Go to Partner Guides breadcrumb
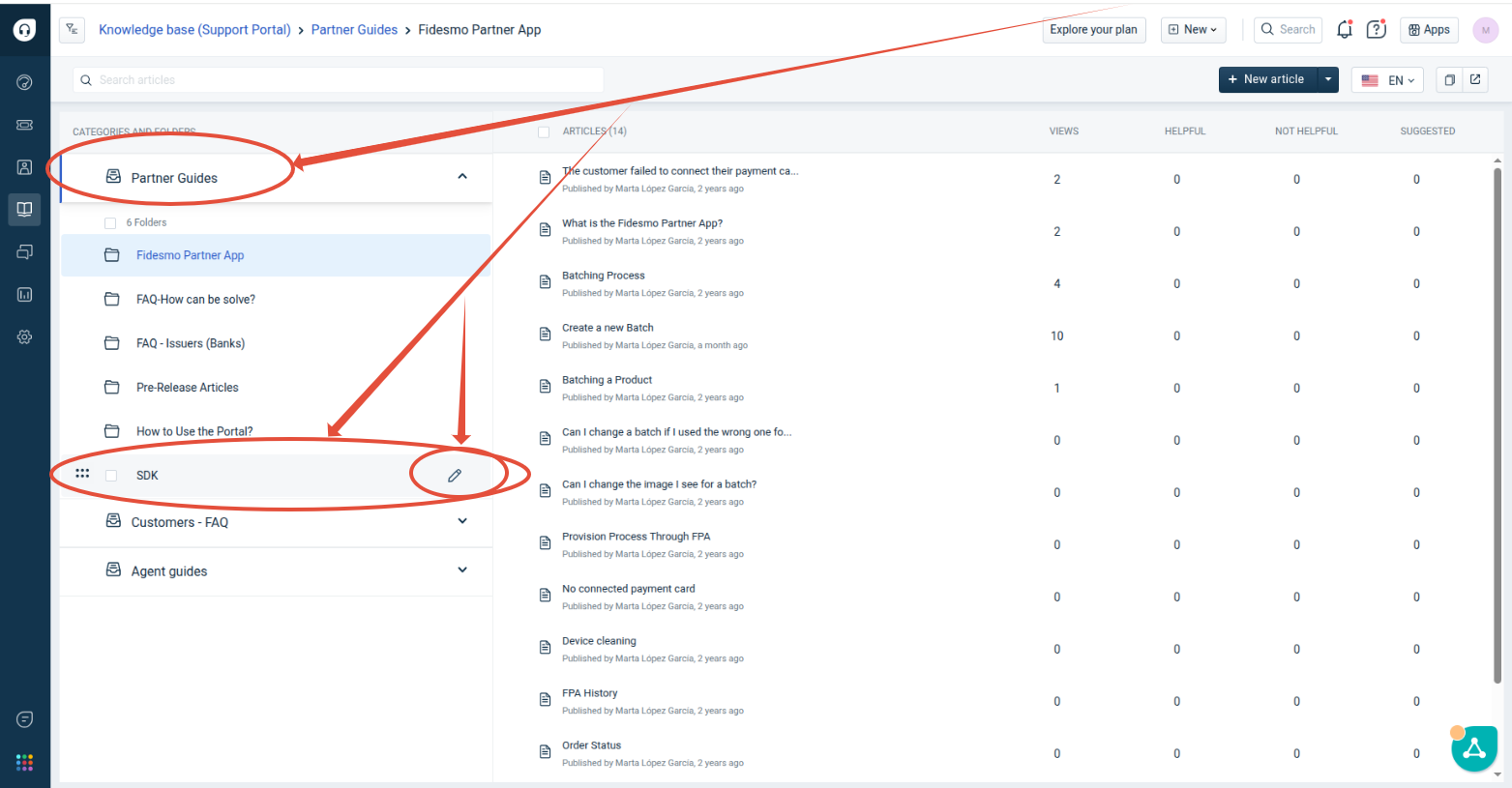This screenshot has width=1512, height=788. (354, 30)
